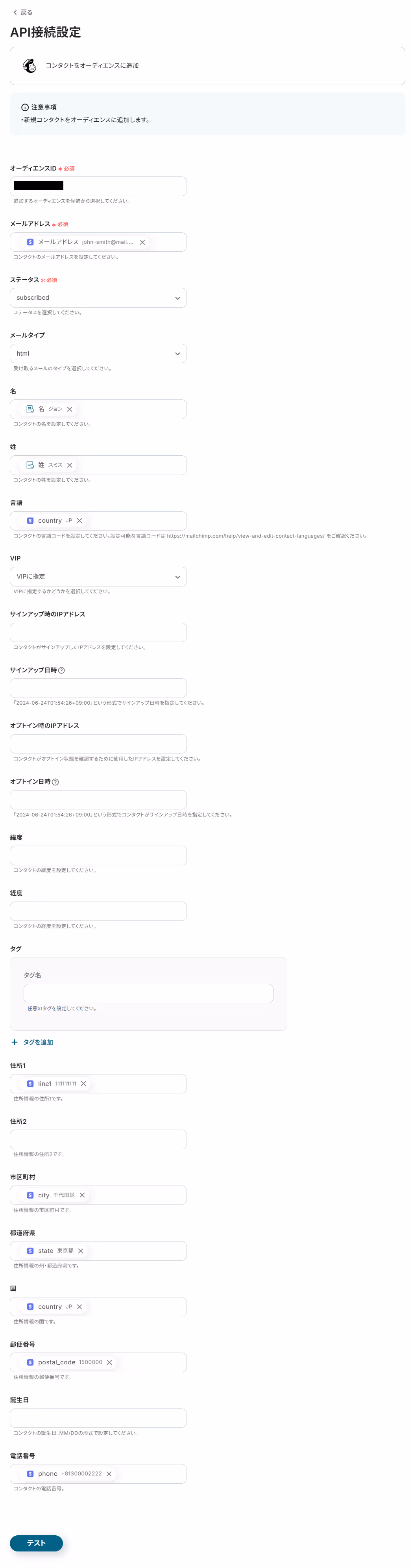Image resolution: width=412 pixels, height=1568 pixels.
Task: Click the サインアップ時のIPアドレス input field
Action: coord(98,633)
